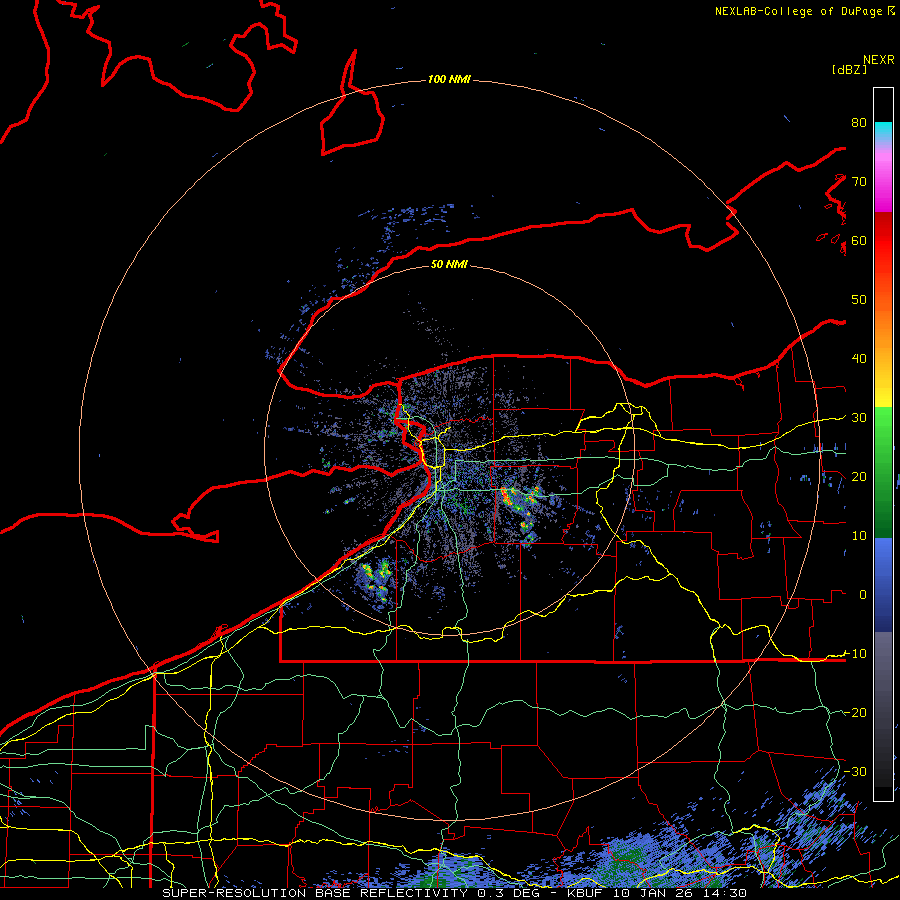Click the "NEXR" legend title
900x900 pixels.
878,60
